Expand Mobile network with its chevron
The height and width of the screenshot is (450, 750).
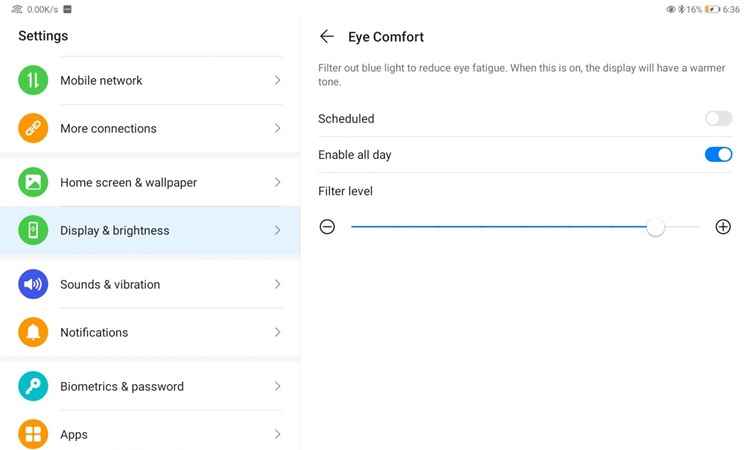pos(277,80)
